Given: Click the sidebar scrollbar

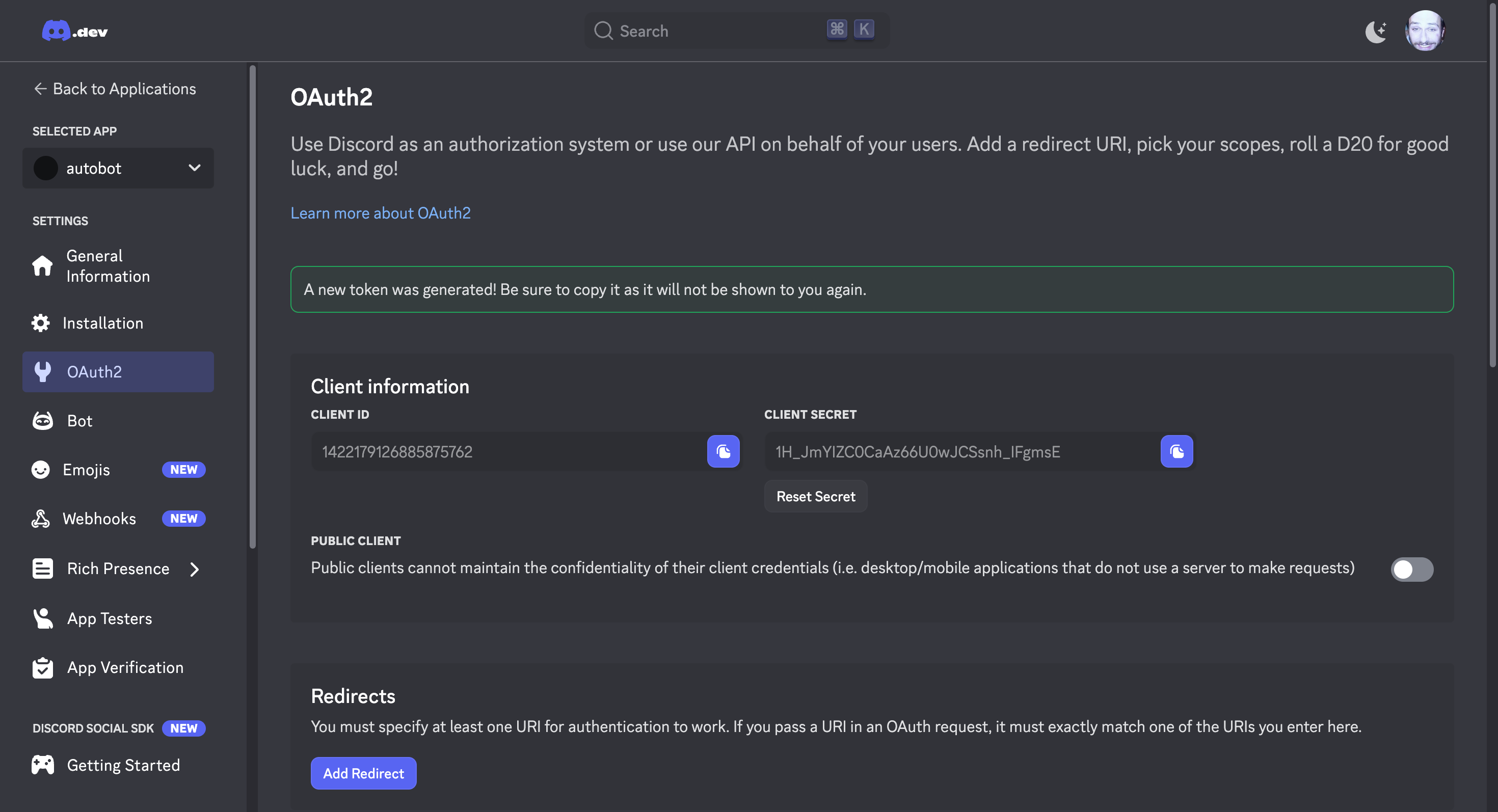Looking at the screenshot, I should pyautogui.click(x=252, y=307).
